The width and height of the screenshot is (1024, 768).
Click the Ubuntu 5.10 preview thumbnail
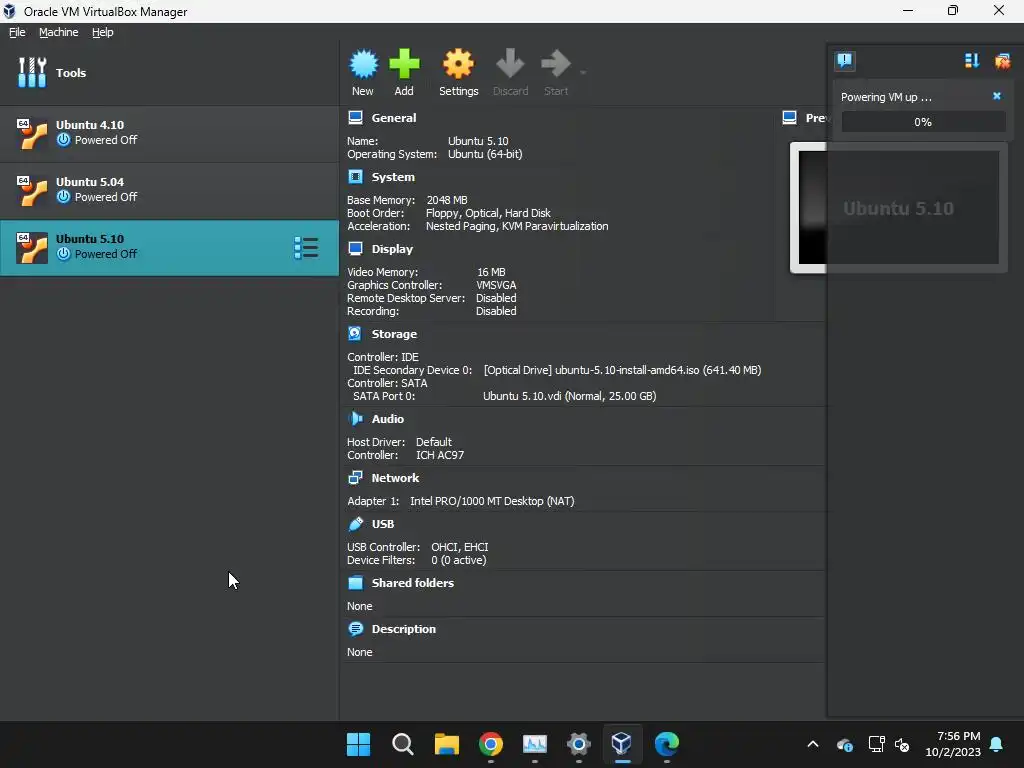(898, 208)
